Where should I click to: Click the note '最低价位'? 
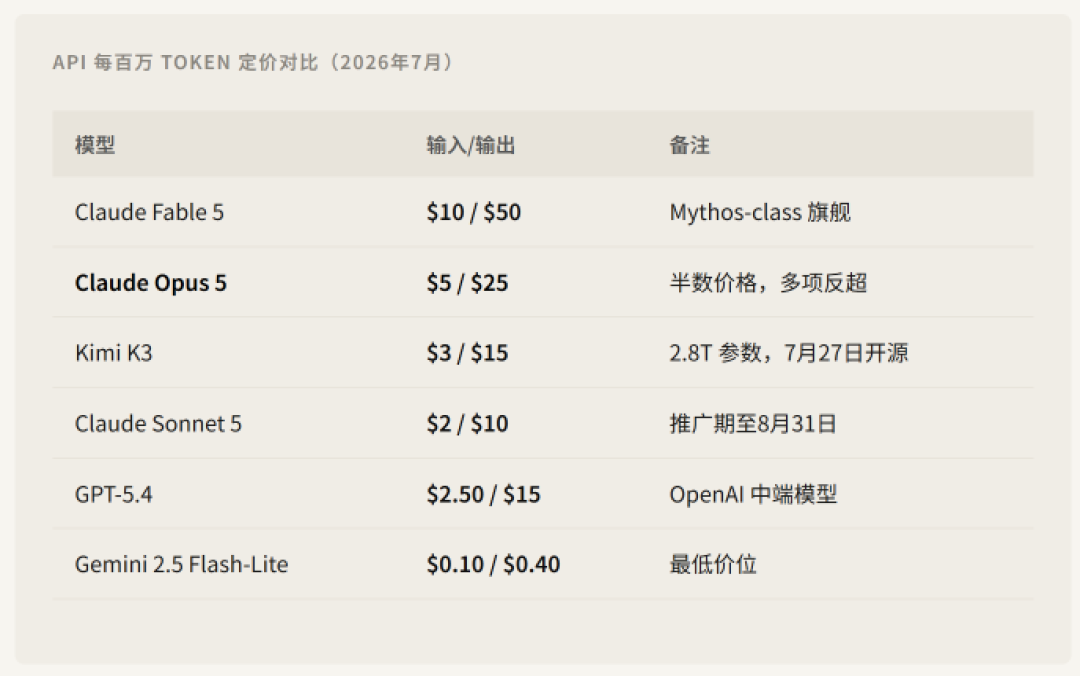pyautogui.click(x=713, y=565)
